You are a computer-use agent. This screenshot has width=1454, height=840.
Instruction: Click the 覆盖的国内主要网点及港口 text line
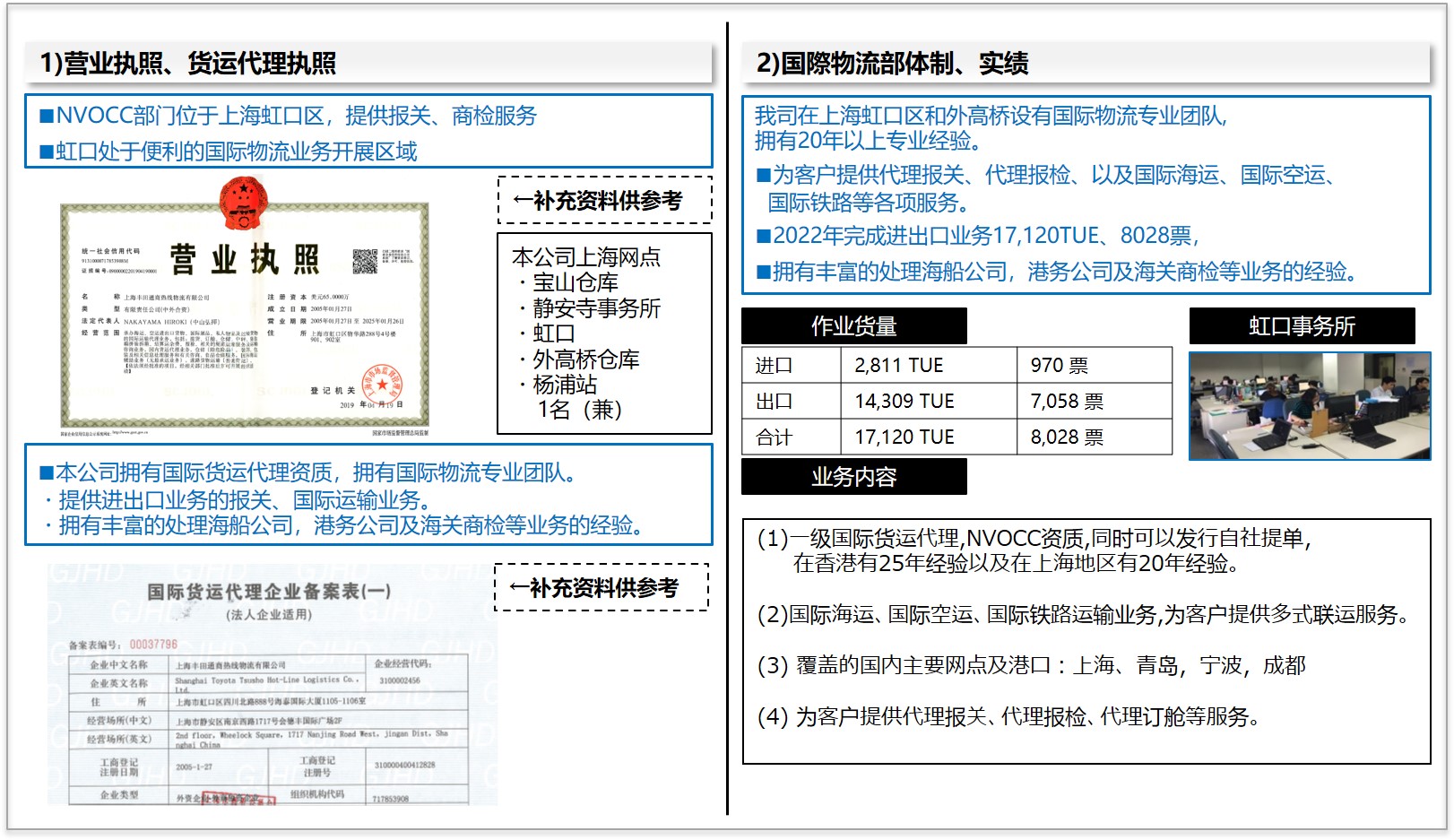(x=1031, y=665)
